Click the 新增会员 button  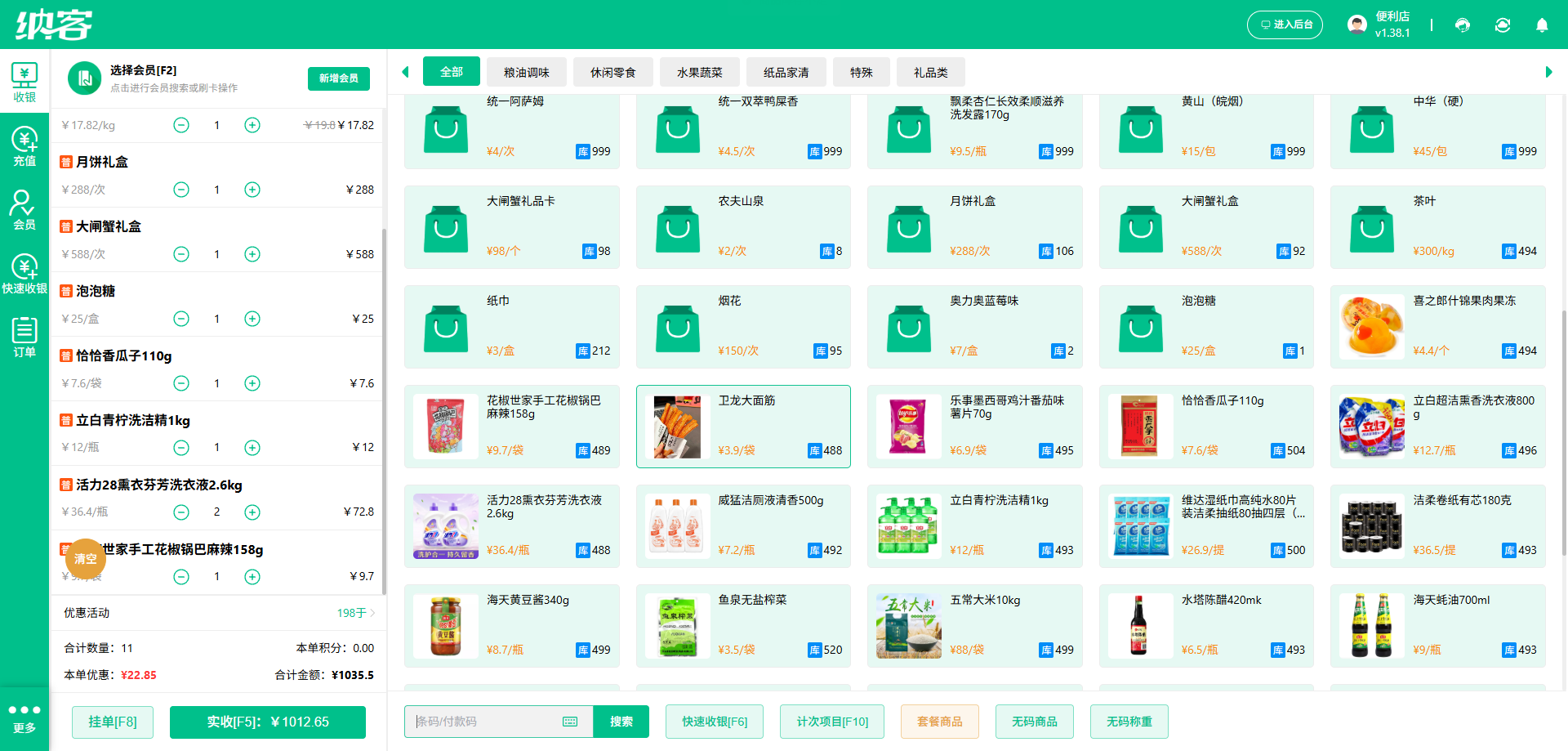coord(339,78)
